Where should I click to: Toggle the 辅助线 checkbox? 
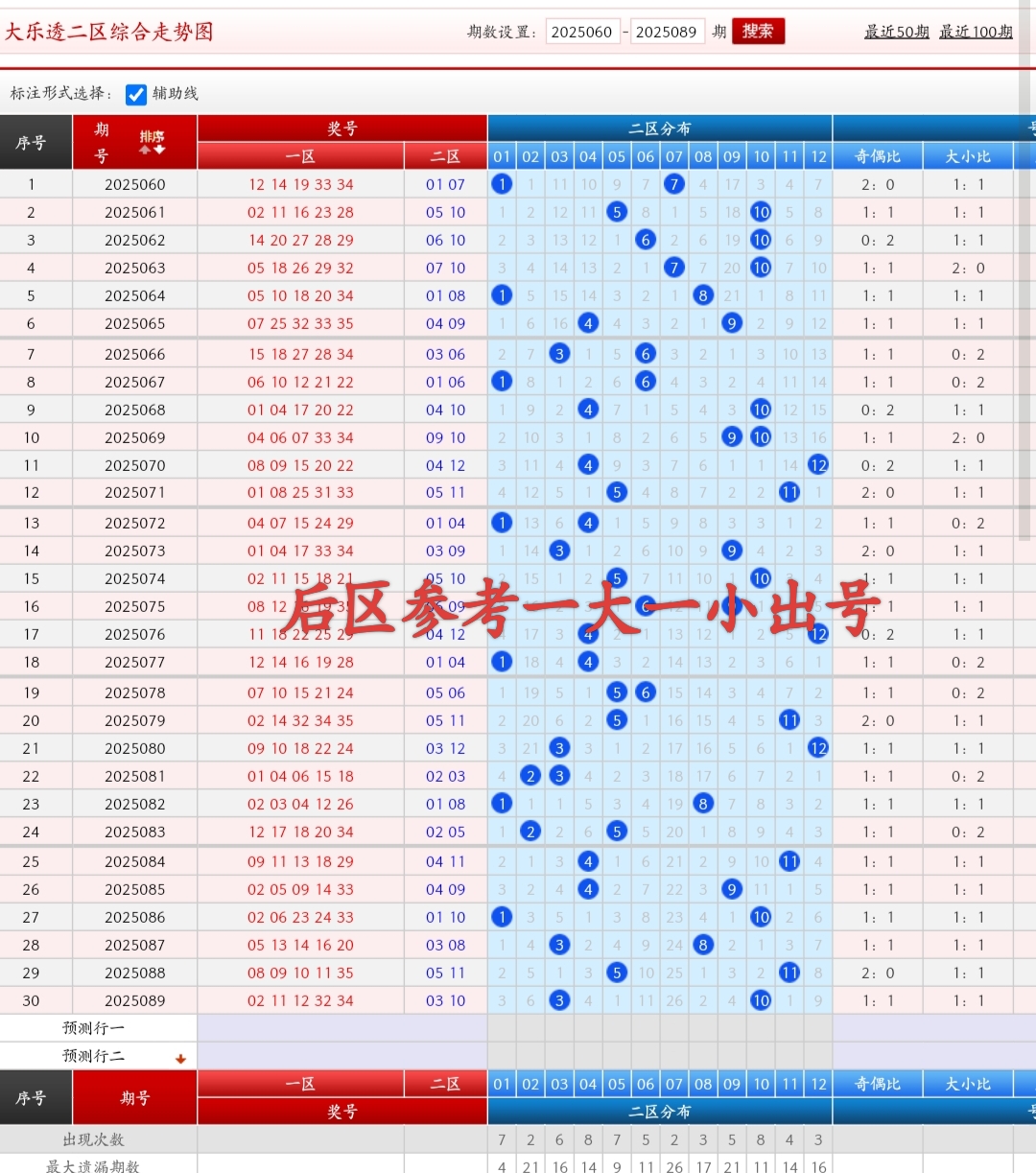(x=136, y=94)
